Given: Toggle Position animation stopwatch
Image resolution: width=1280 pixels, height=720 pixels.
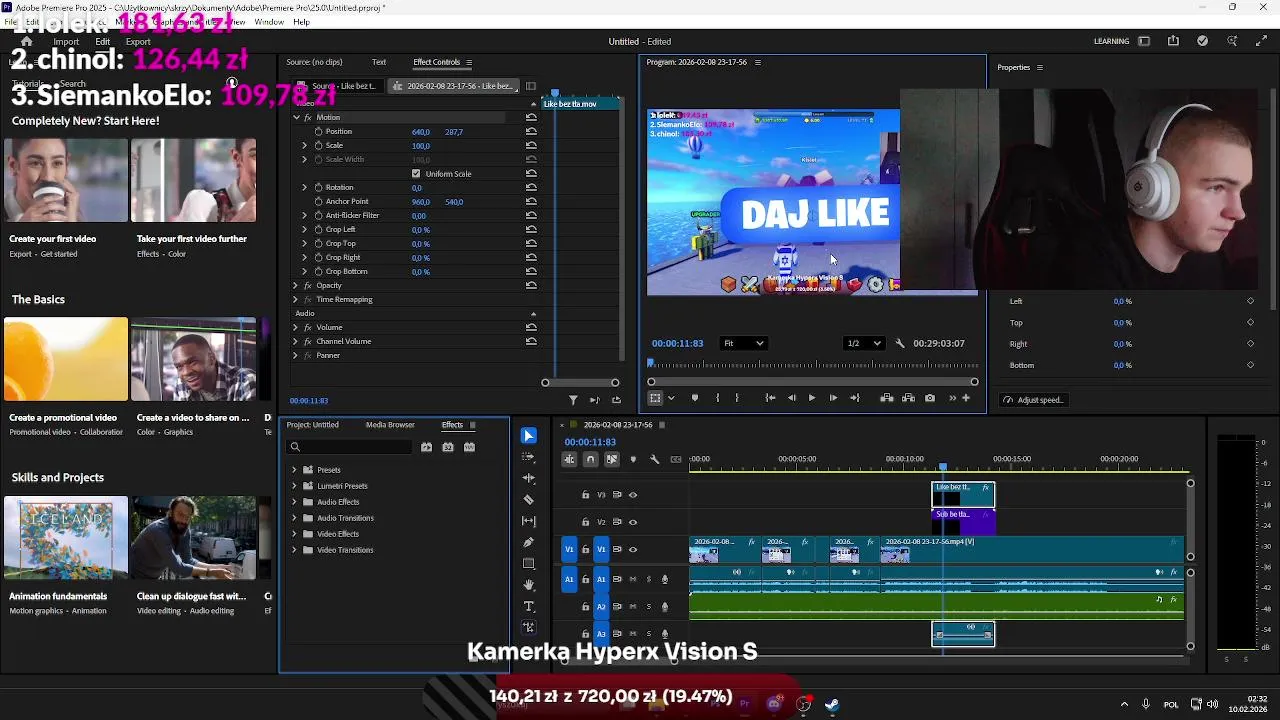Looking at the screenshot, I should (x=319, y=132).
